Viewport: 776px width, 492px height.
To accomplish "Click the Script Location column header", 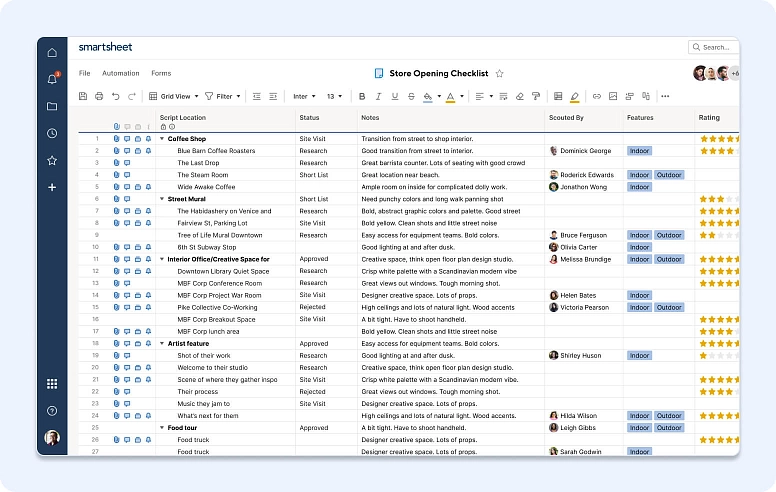I will (x=183, y=118).
